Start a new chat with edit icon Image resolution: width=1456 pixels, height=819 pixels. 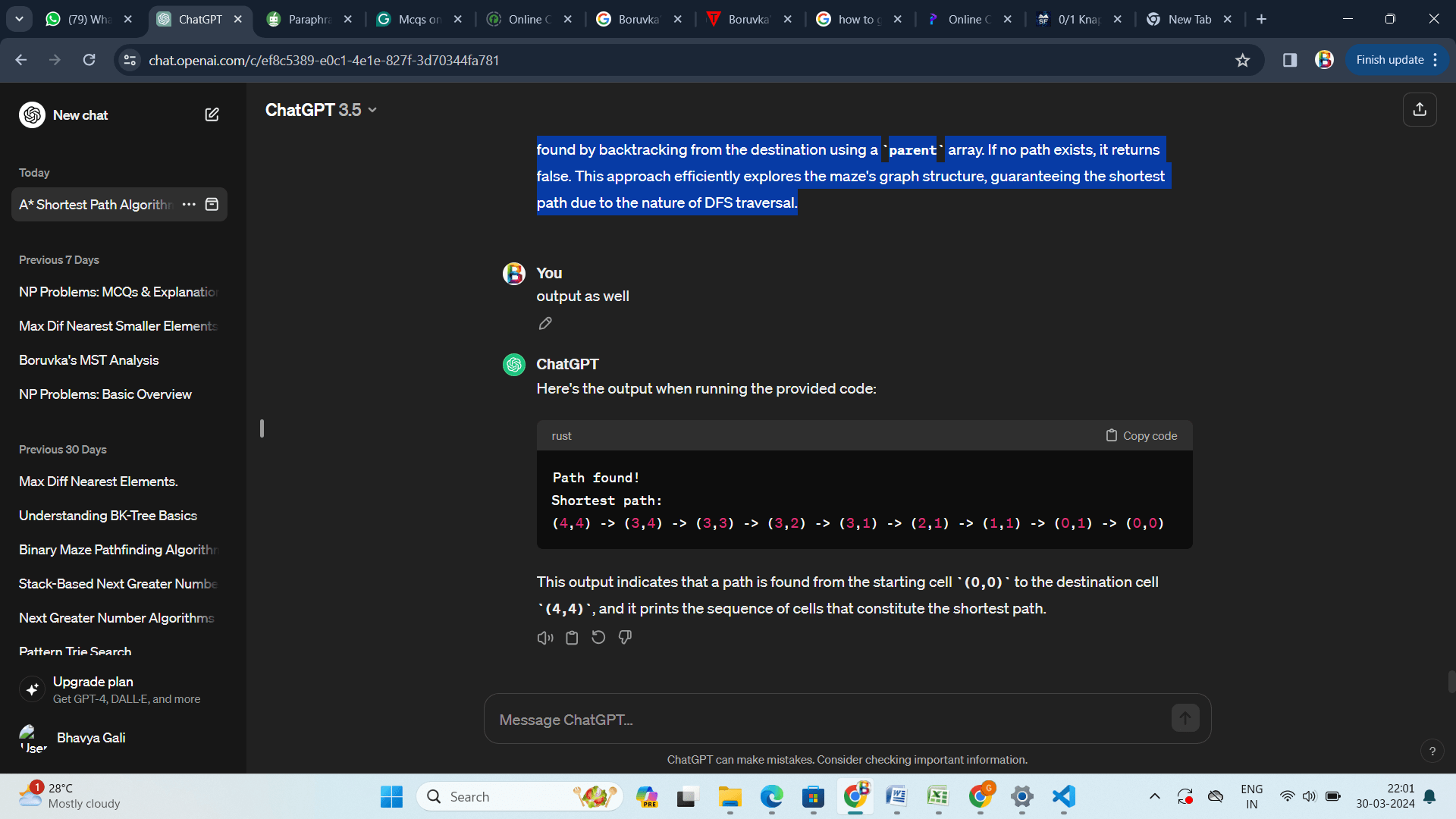point(212,115)
